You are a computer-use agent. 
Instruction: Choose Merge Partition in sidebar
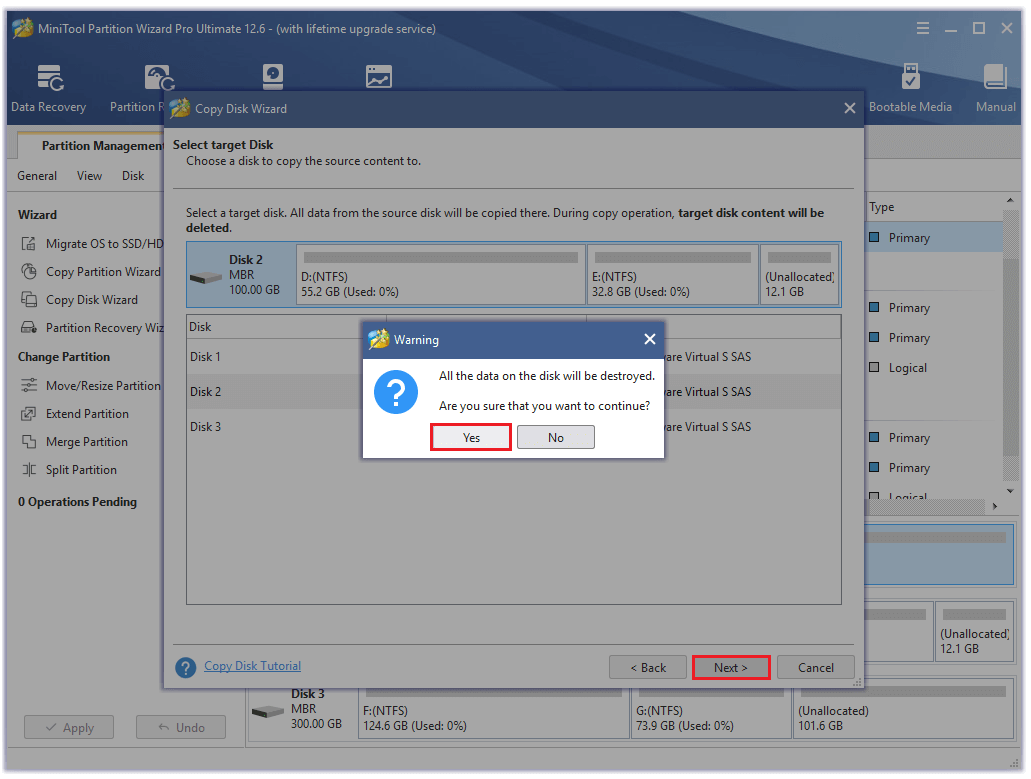pos(75,442)
